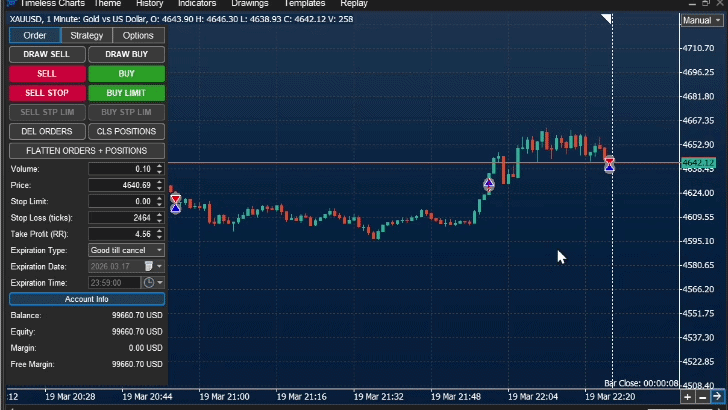Click the BUY LIMIT button

pos(126,93)
